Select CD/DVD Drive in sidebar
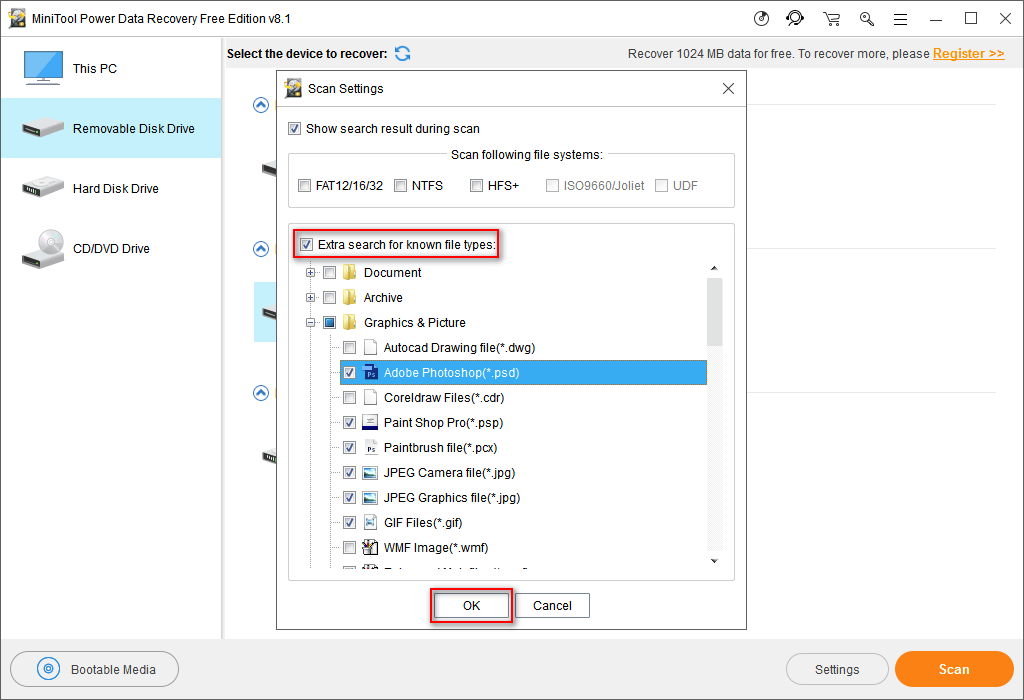 (x=111, y=249)
